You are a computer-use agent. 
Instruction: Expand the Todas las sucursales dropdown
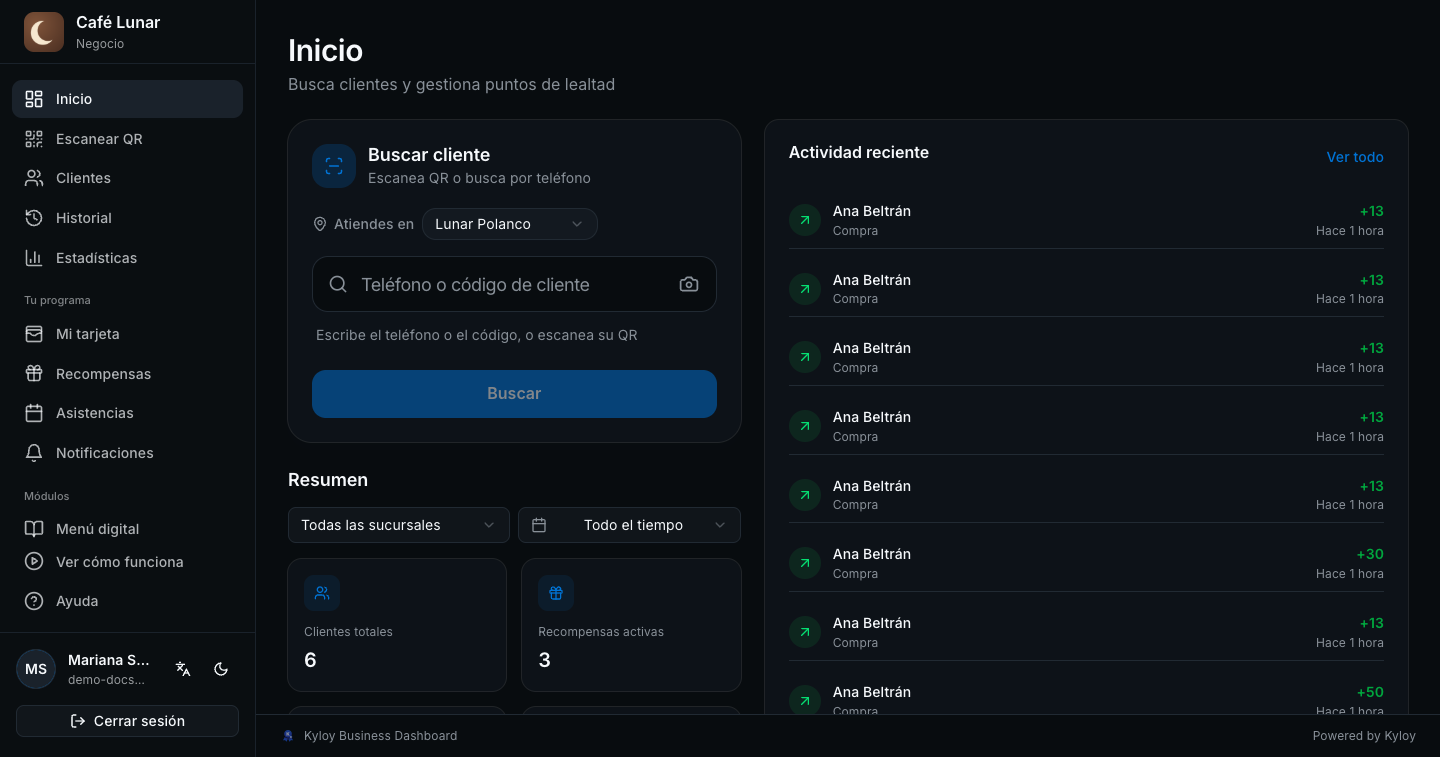coord(398,525)
